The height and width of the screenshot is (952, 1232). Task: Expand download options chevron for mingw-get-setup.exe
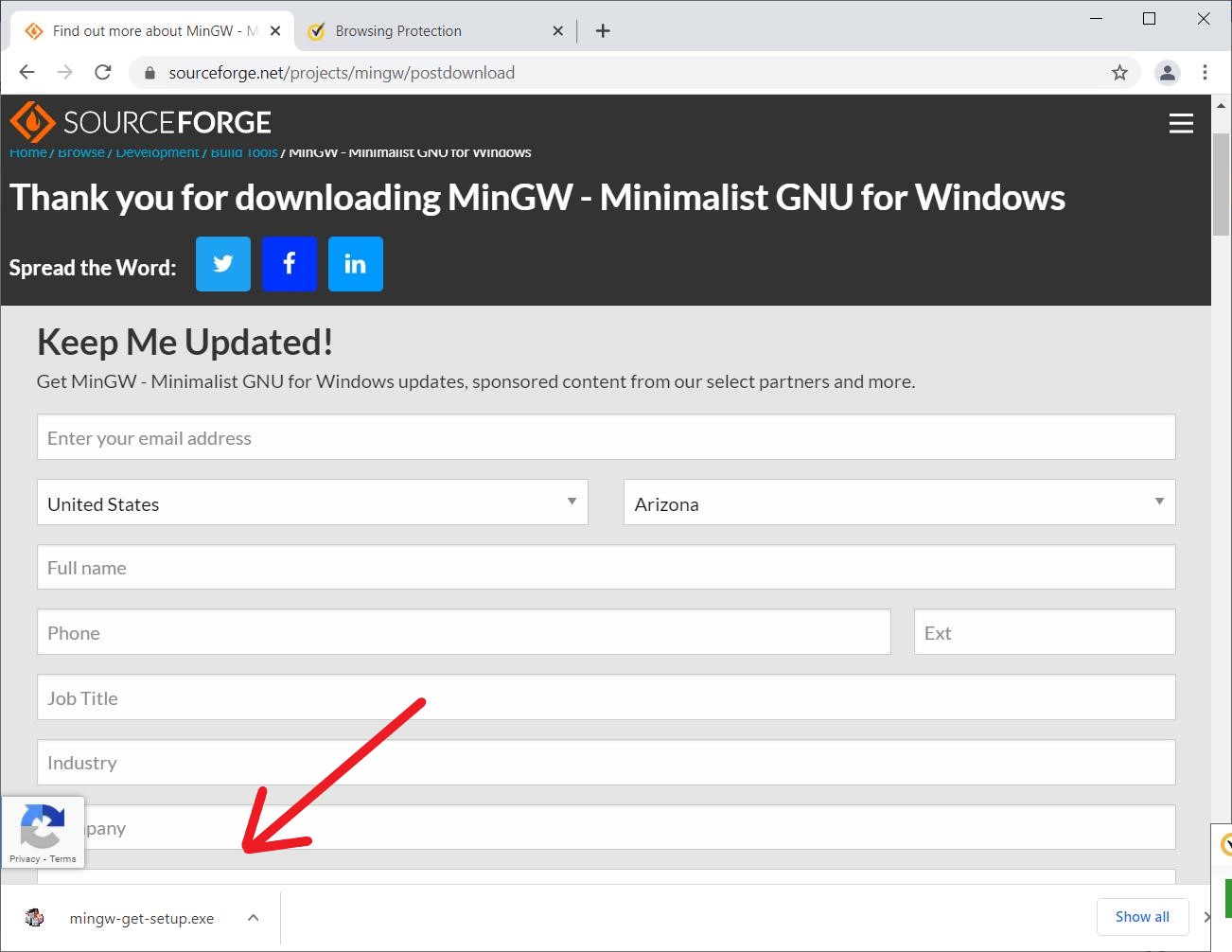(x=253, y=918)
